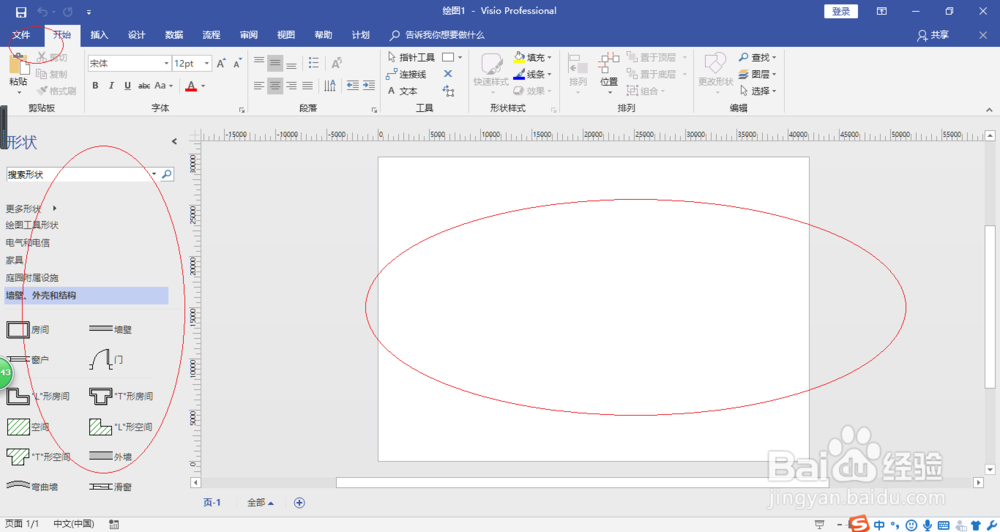Switch to the Review (审阅) tab
The height and width of the screenshot is (532, 1000).
click(249, 35)
